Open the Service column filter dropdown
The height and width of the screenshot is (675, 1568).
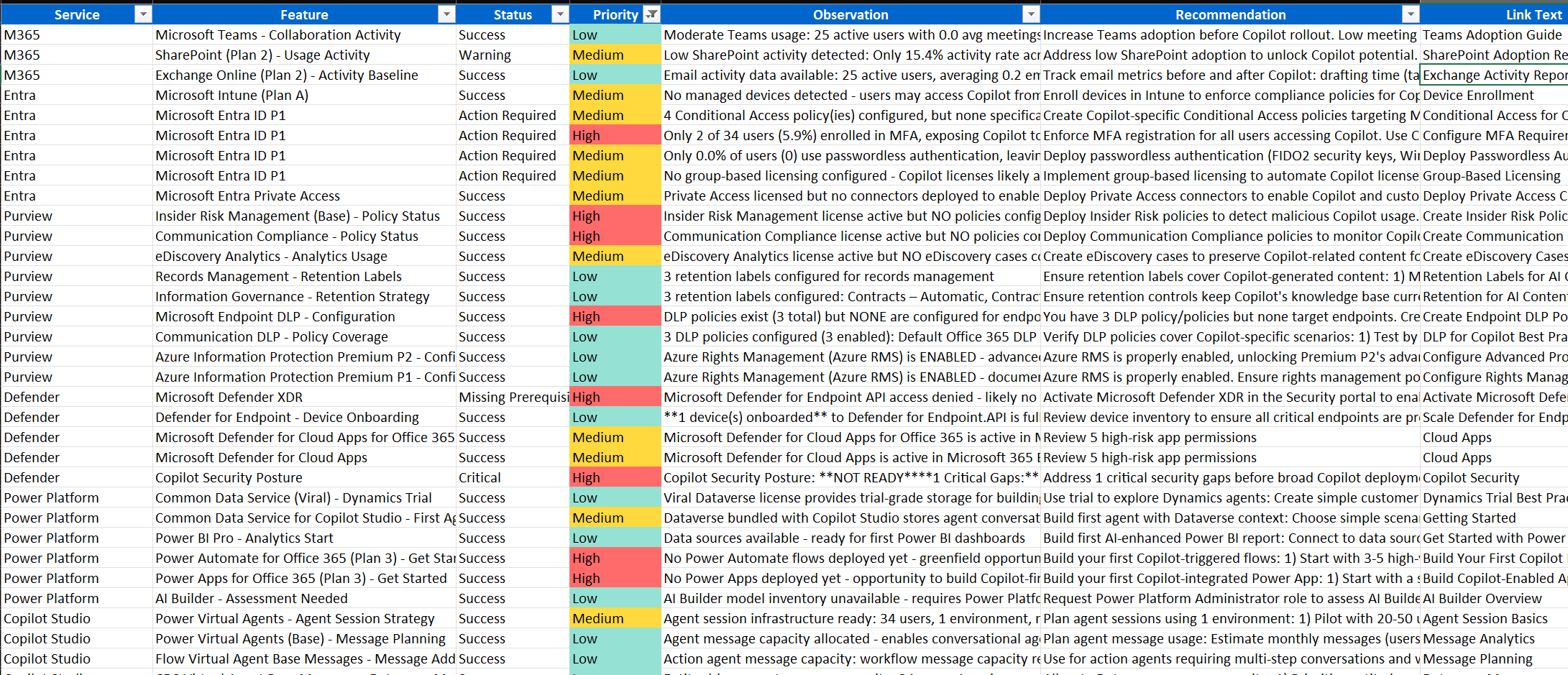tap(143, 14)
